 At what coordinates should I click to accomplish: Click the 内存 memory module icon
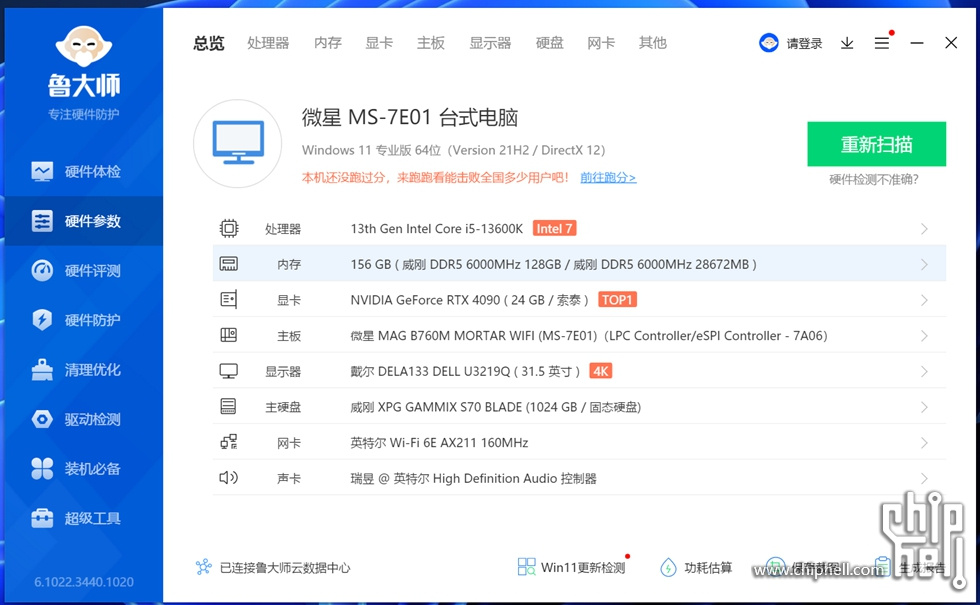pyautogui.click(x=229, y=264)
